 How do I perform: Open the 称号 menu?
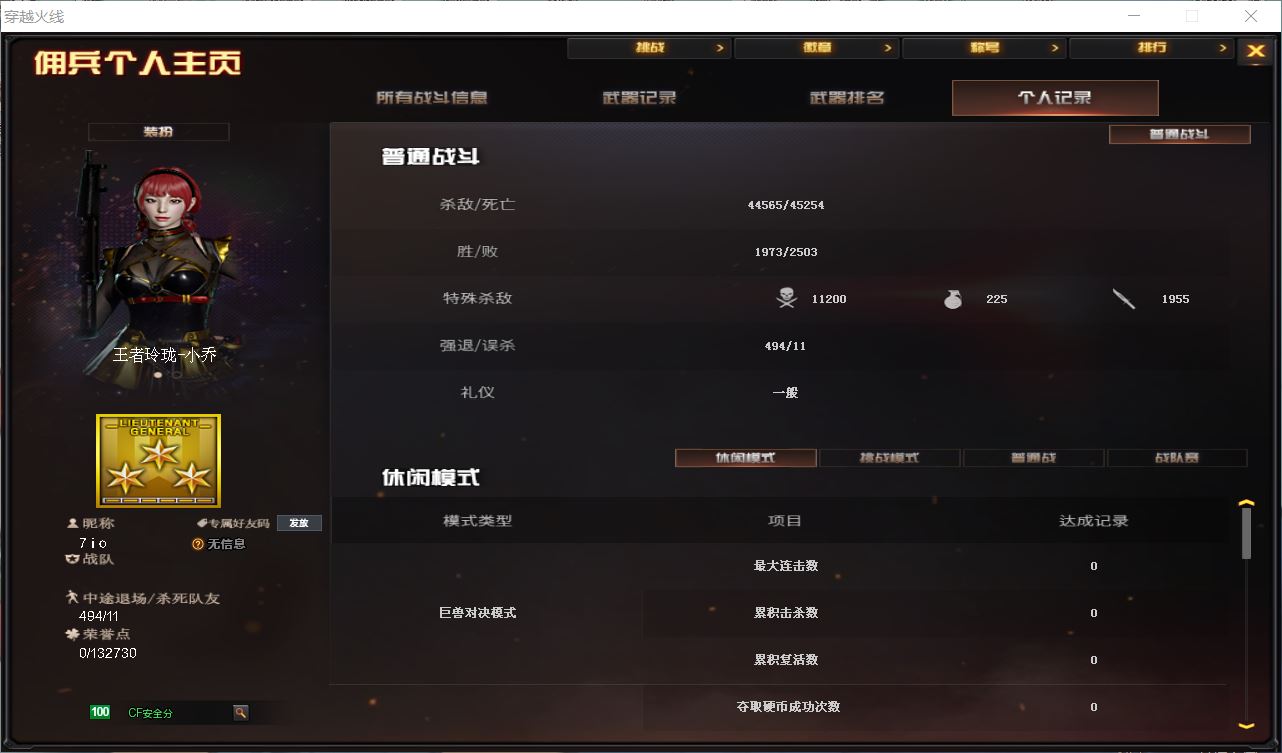click(x=984, y=48)
